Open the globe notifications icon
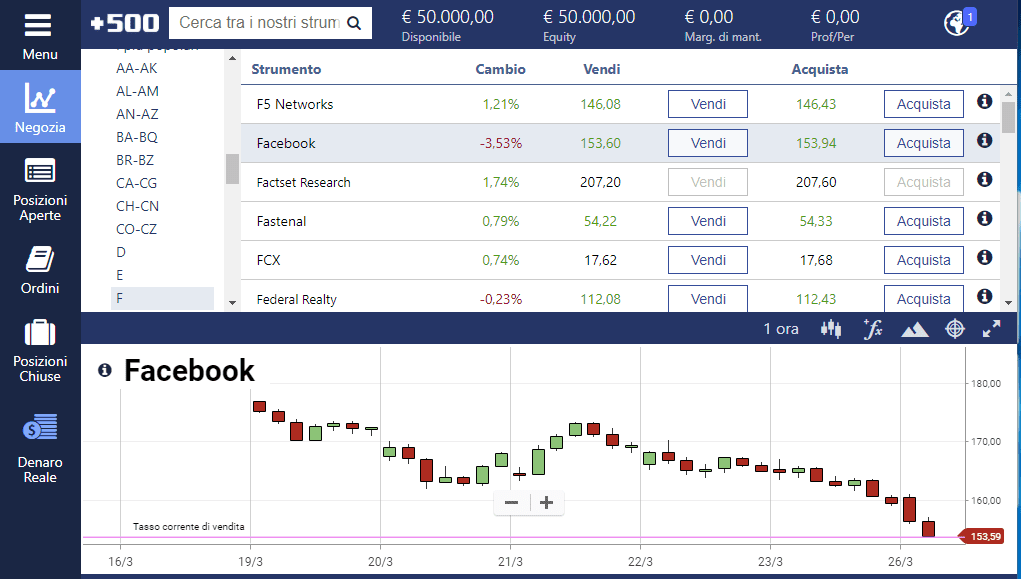This screenshot has width=1021, height=579. (x=958, y=23)
